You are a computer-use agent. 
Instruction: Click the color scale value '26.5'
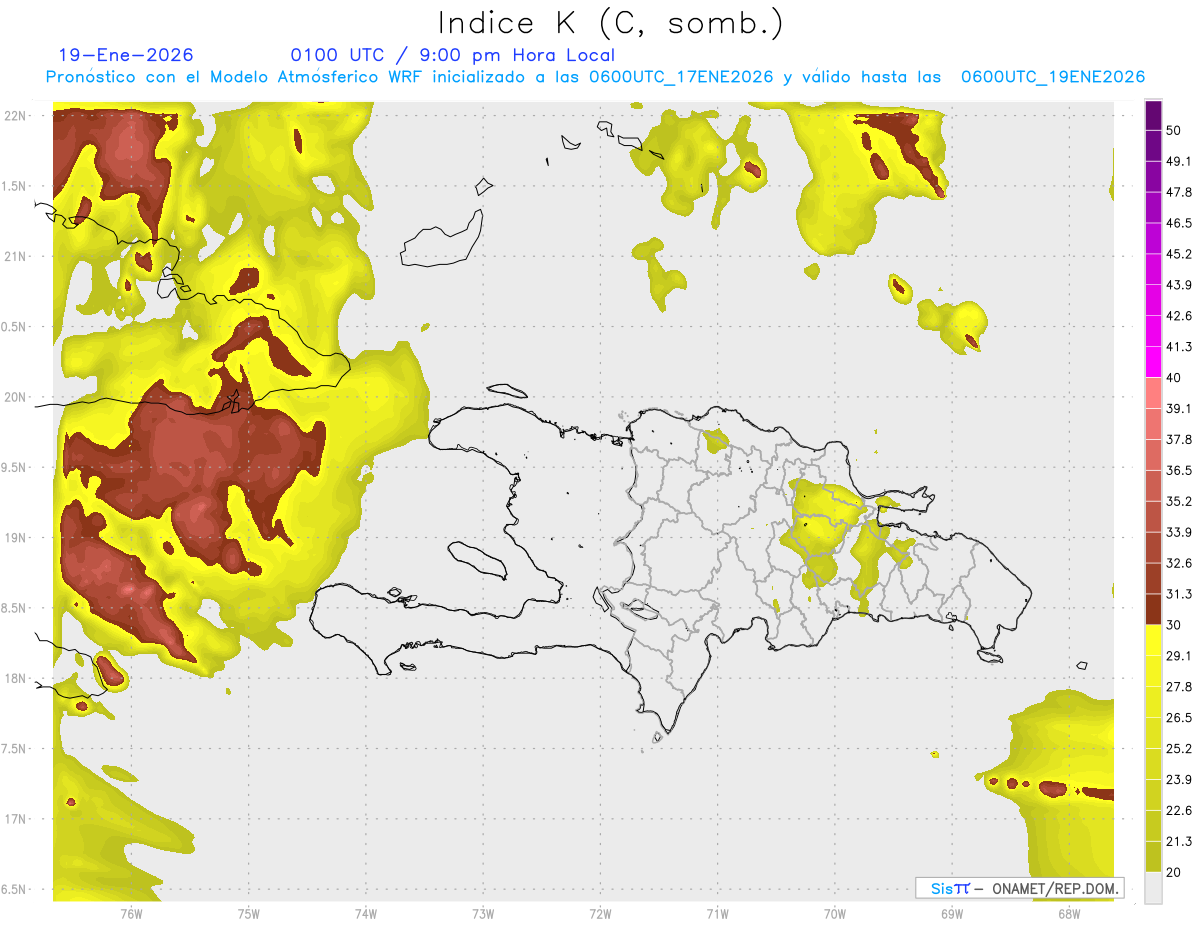1179,718
